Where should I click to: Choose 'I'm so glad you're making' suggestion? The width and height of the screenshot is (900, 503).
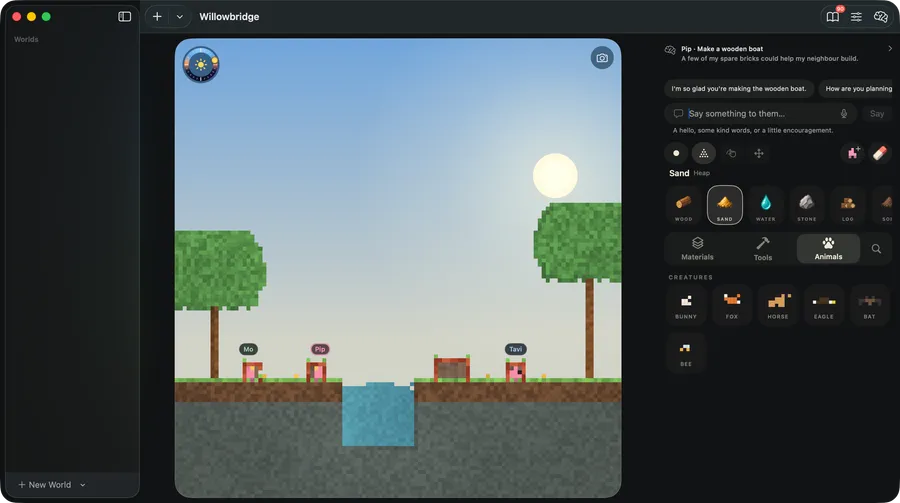coord(739,88)
